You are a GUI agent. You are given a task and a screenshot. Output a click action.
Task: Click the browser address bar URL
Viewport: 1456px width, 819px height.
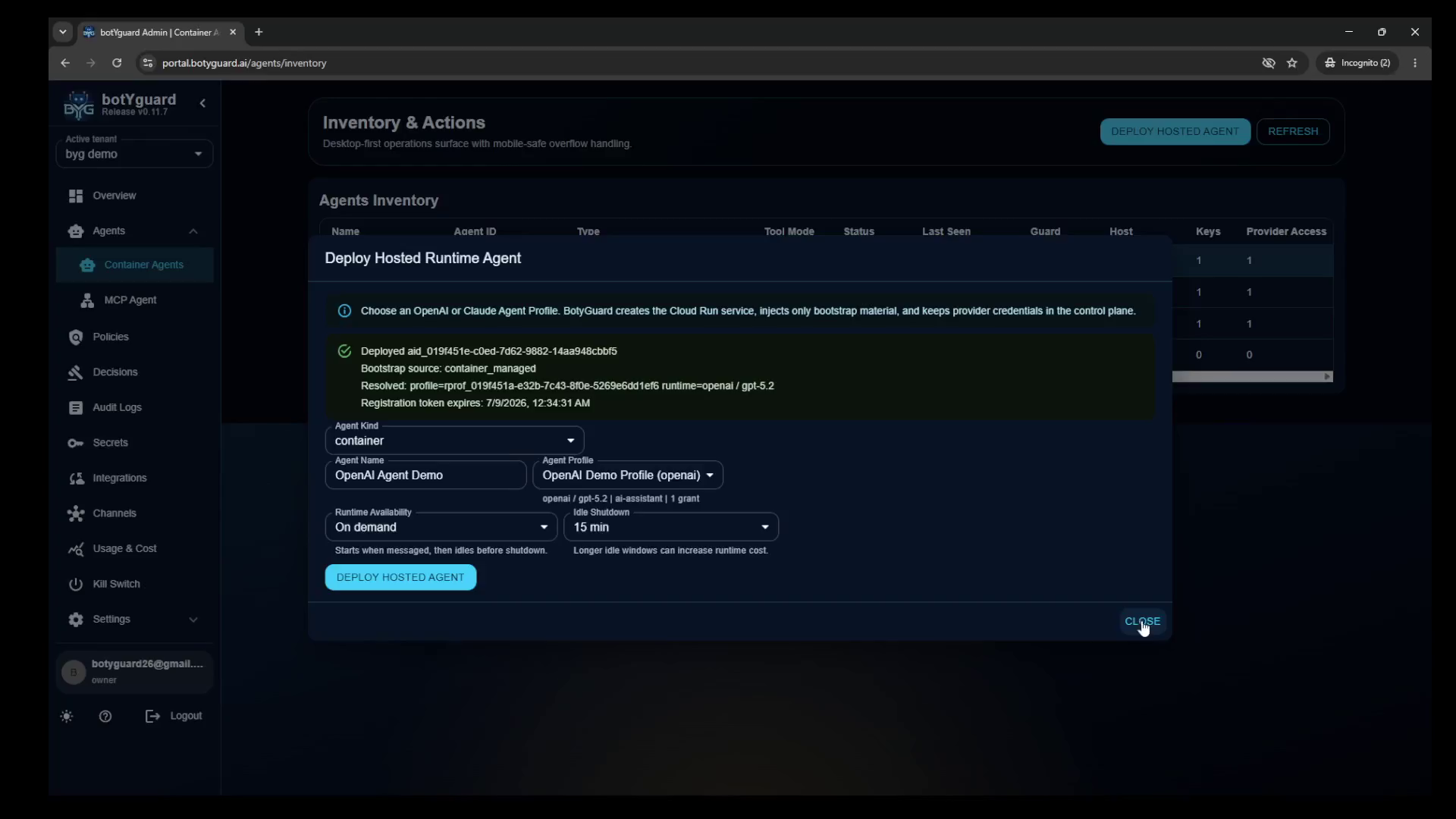coord(244,63)
